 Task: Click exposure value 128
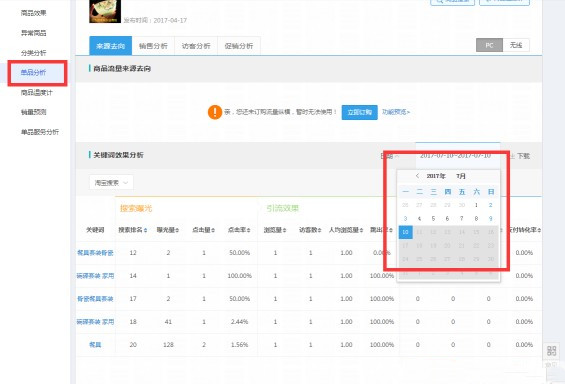tap(168, 345)
